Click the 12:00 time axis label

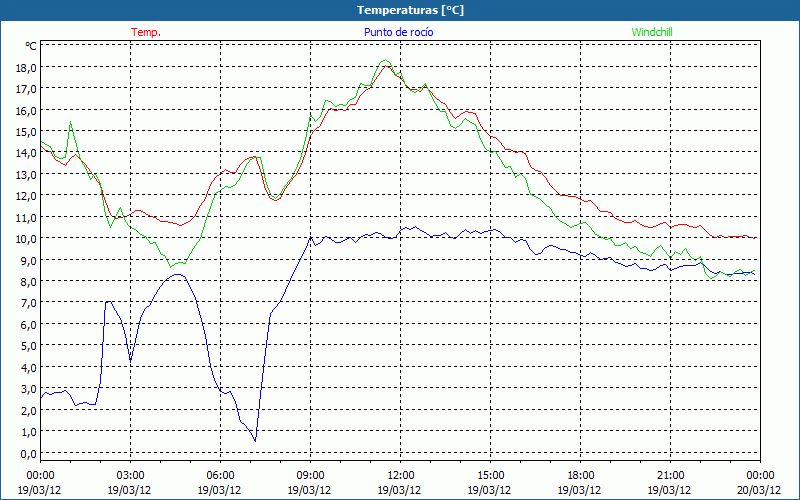(401, 475)
